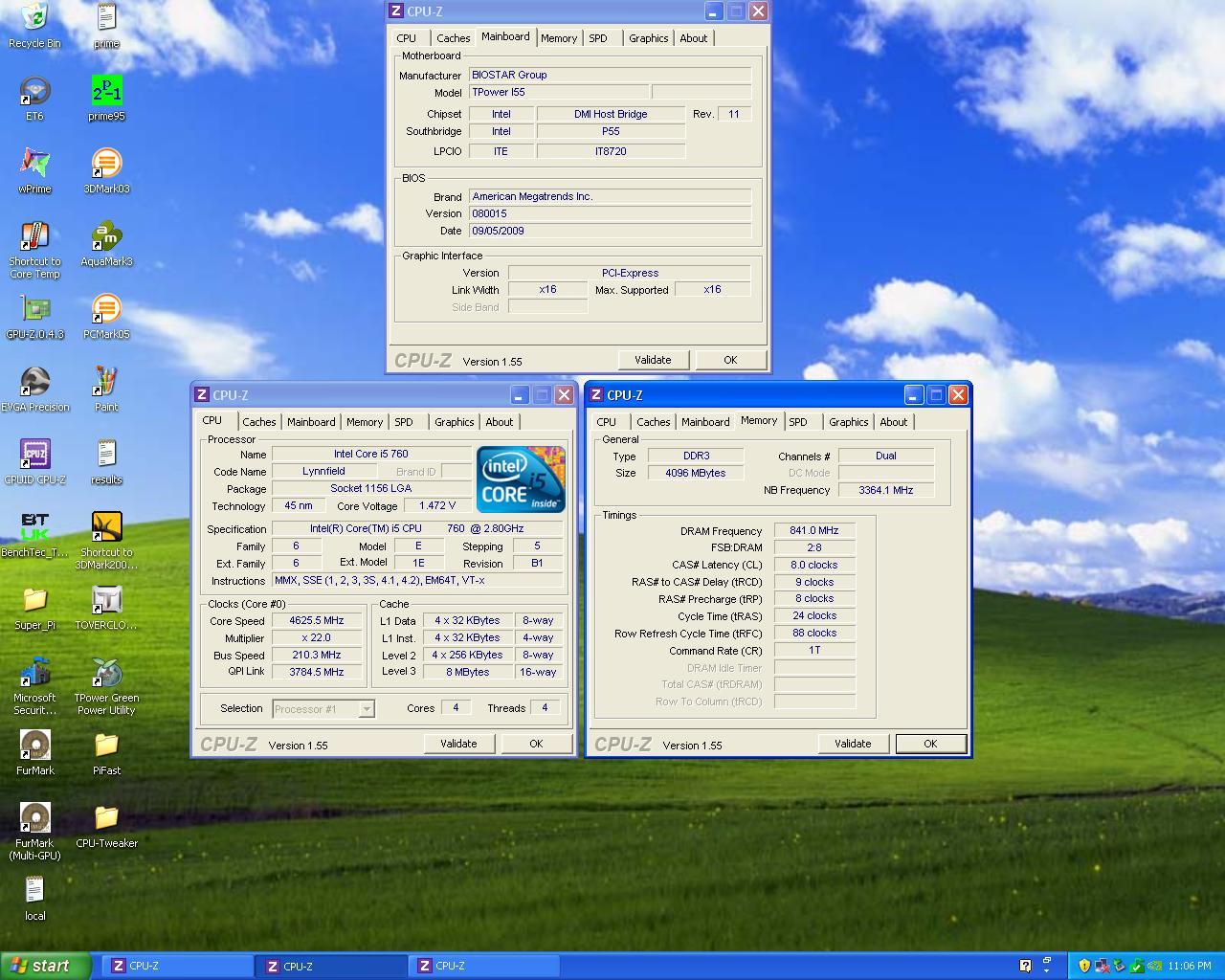Click Validate in the Memory window
1225x980 pixels.
coord(853,744)
